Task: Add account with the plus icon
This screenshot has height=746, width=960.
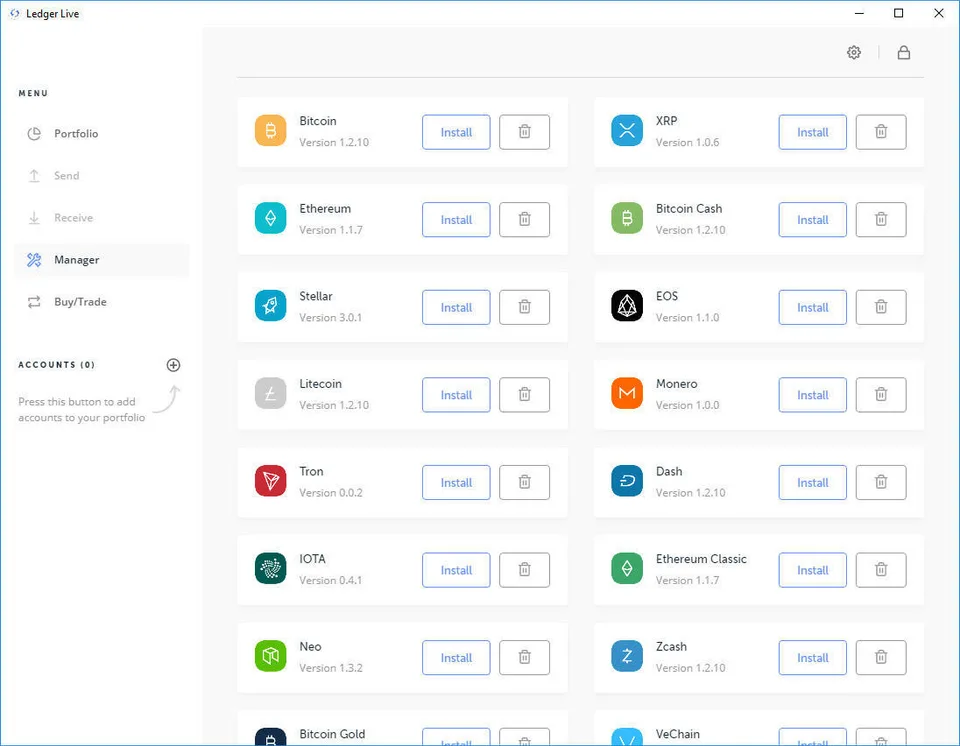Action: click(x=173, y=365)
